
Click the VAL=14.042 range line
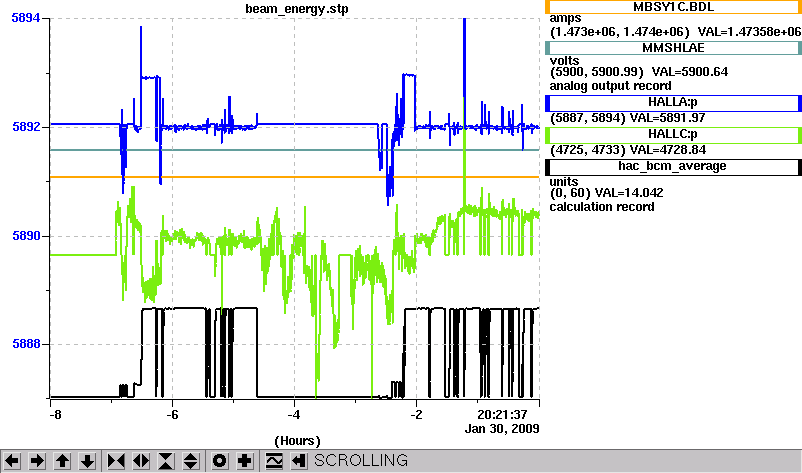pos(606,193)
